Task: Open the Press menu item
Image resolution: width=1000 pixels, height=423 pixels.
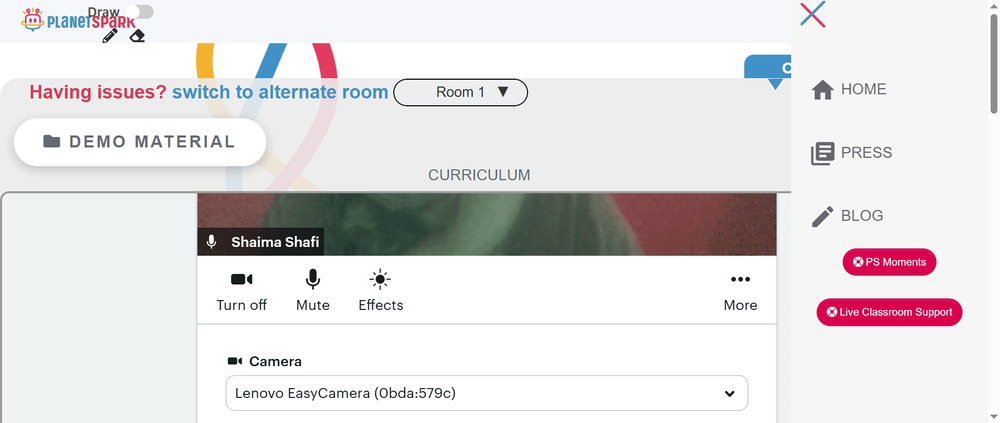Action: click(851, 153)
